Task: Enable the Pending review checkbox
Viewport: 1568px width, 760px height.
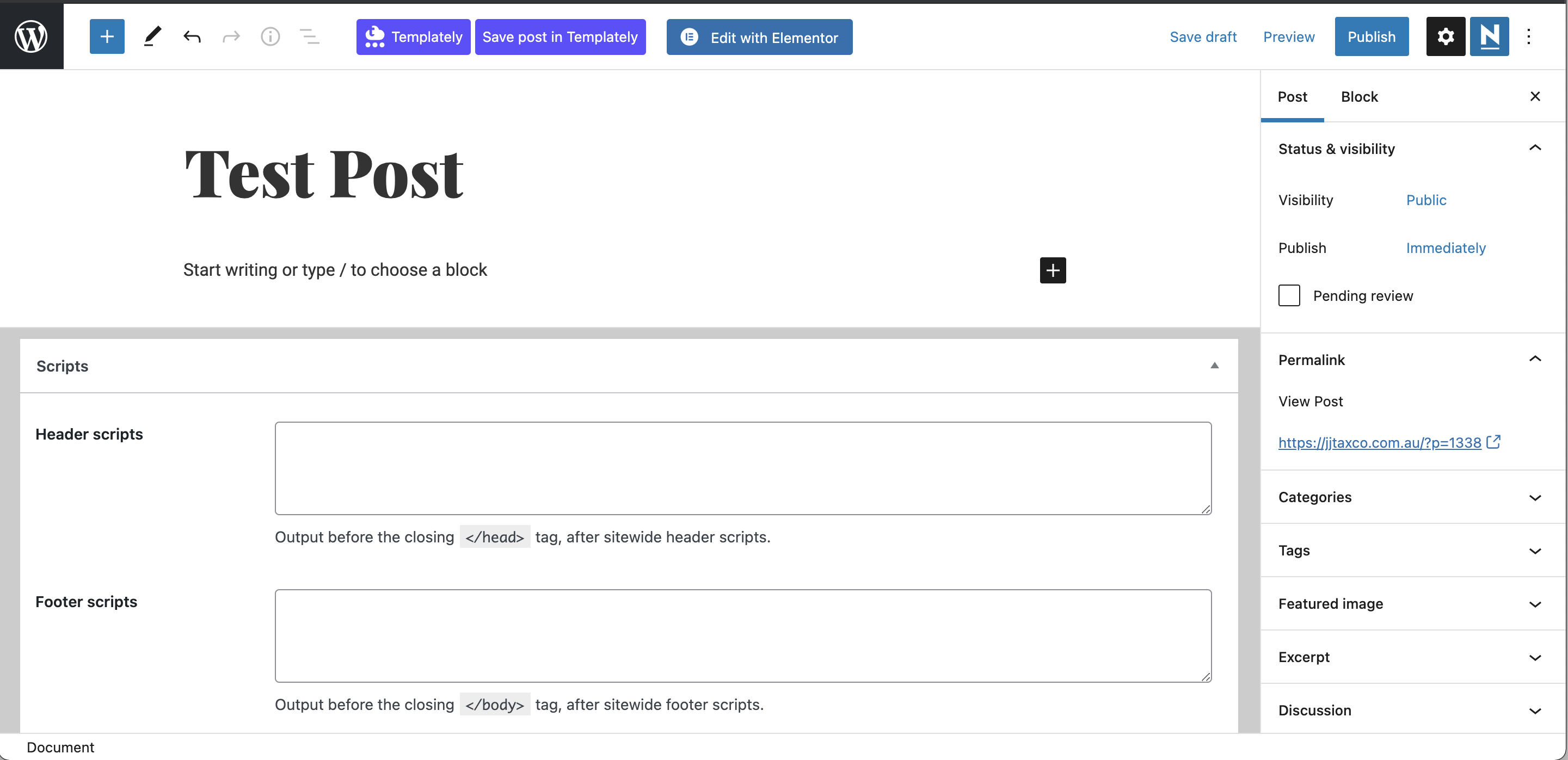Action: pyautogui.click(x=1289, y=296)
